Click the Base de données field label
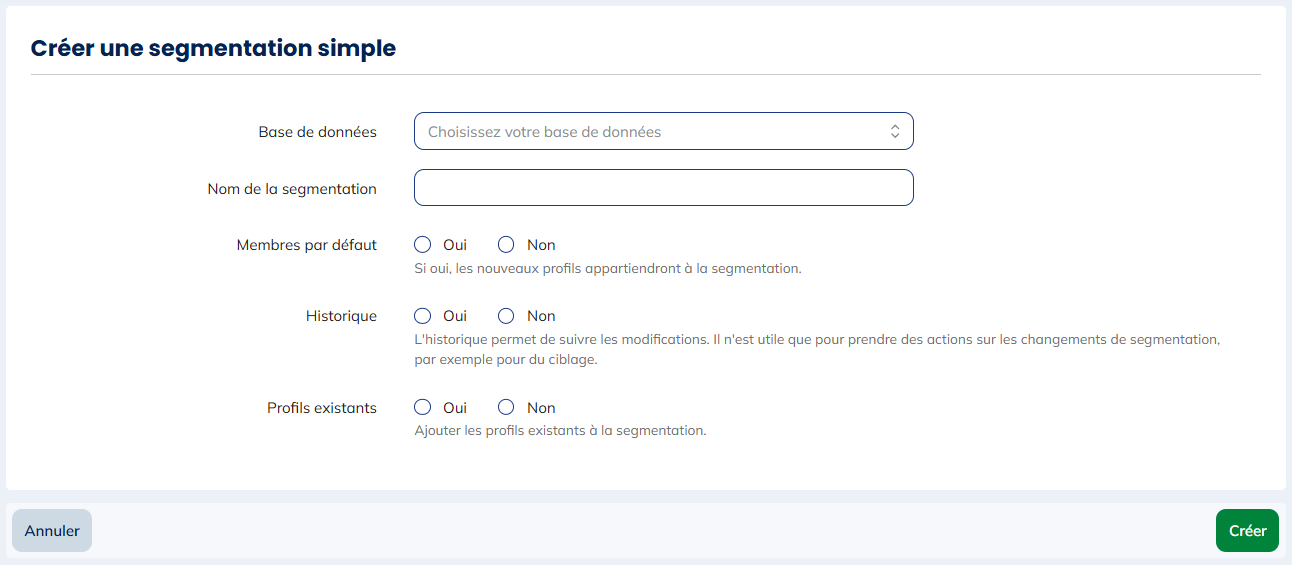 (317, 132)
